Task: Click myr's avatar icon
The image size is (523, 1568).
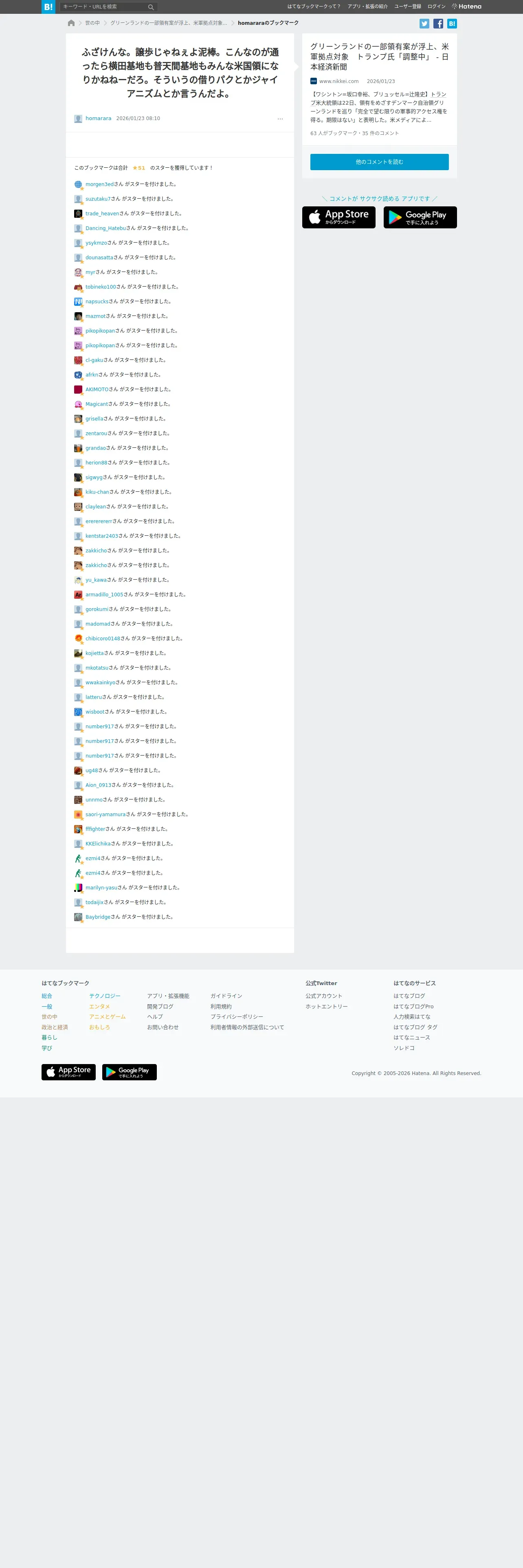Action: (x=78, y=272)
